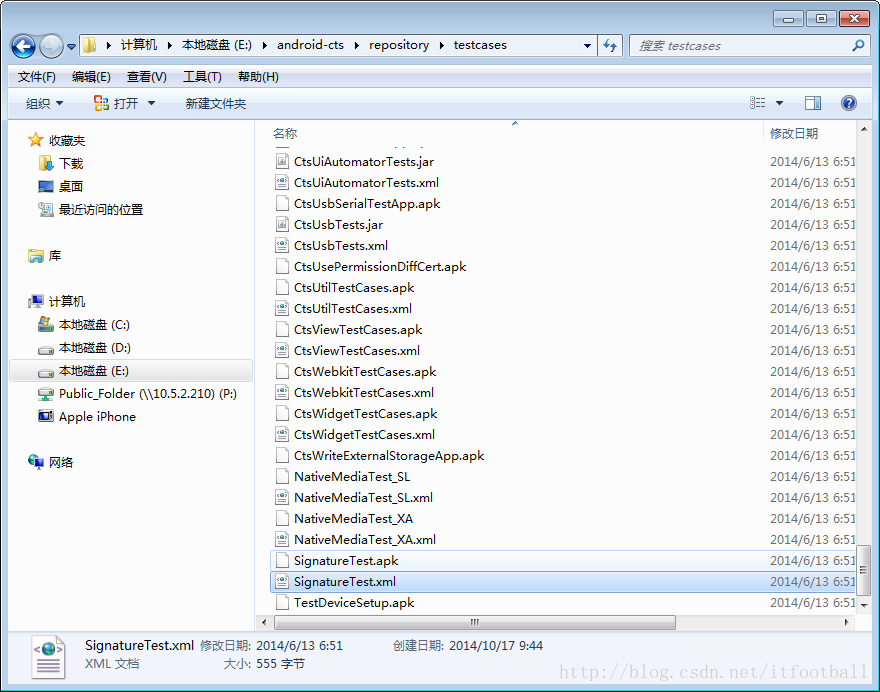The image size is (880, 692).
Task: Expand arrow after repository breadcrumb
Action: point(442,45)
